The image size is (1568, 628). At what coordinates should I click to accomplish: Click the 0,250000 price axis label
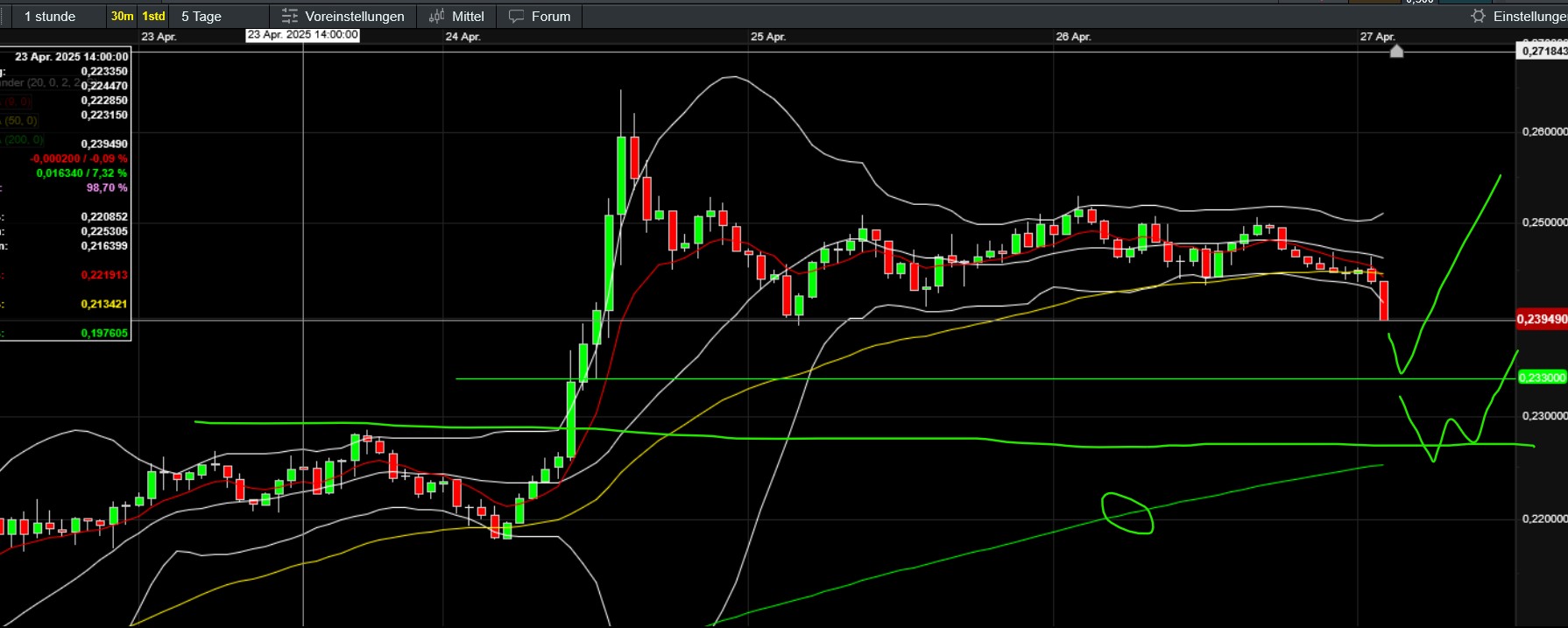1544,222
